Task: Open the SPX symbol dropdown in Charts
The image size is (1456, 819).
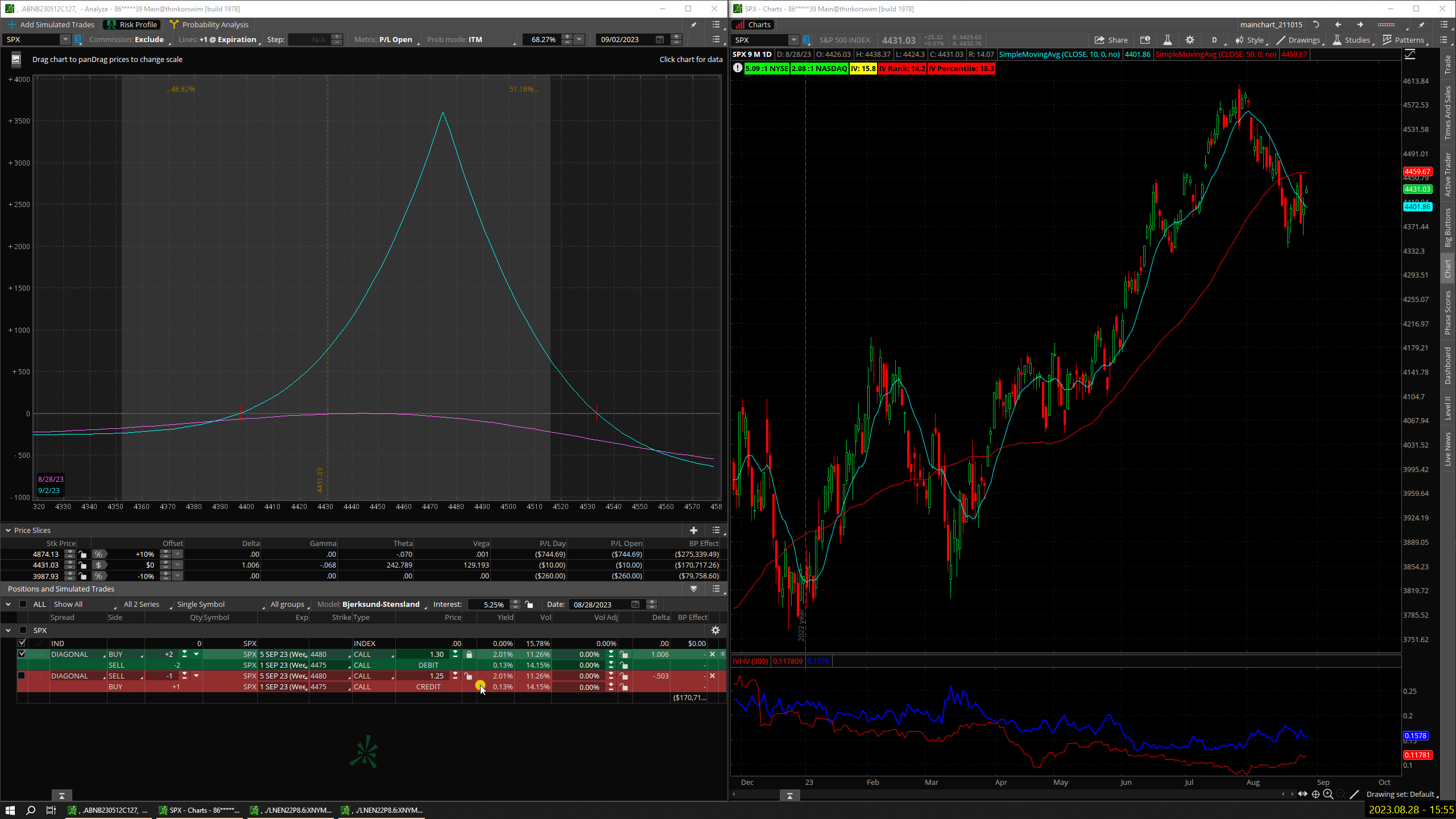Action: click(793, 40)
